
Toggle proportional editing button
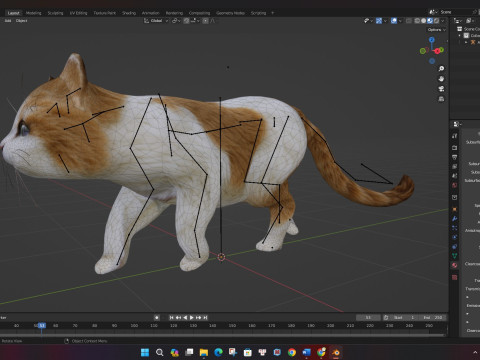[205, 21]
